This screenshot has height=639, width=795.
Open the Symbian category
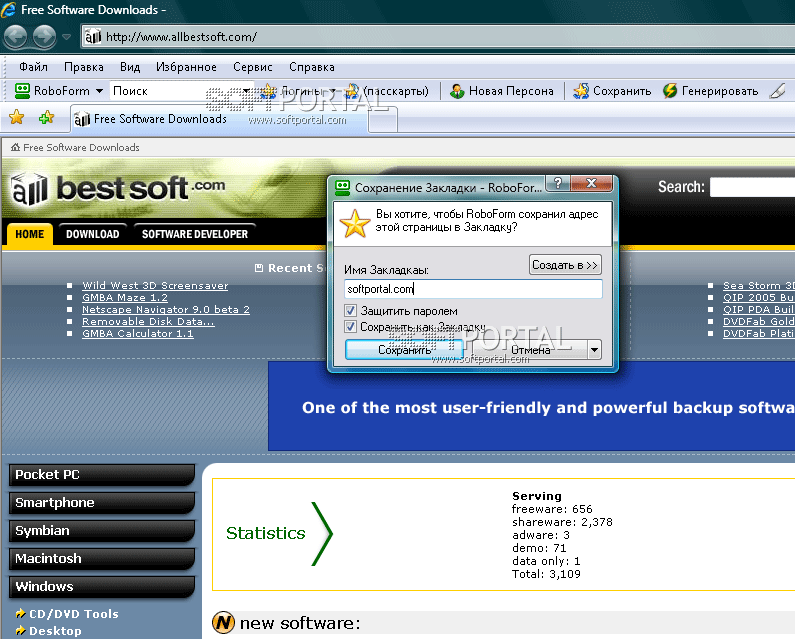pos(102,530)
